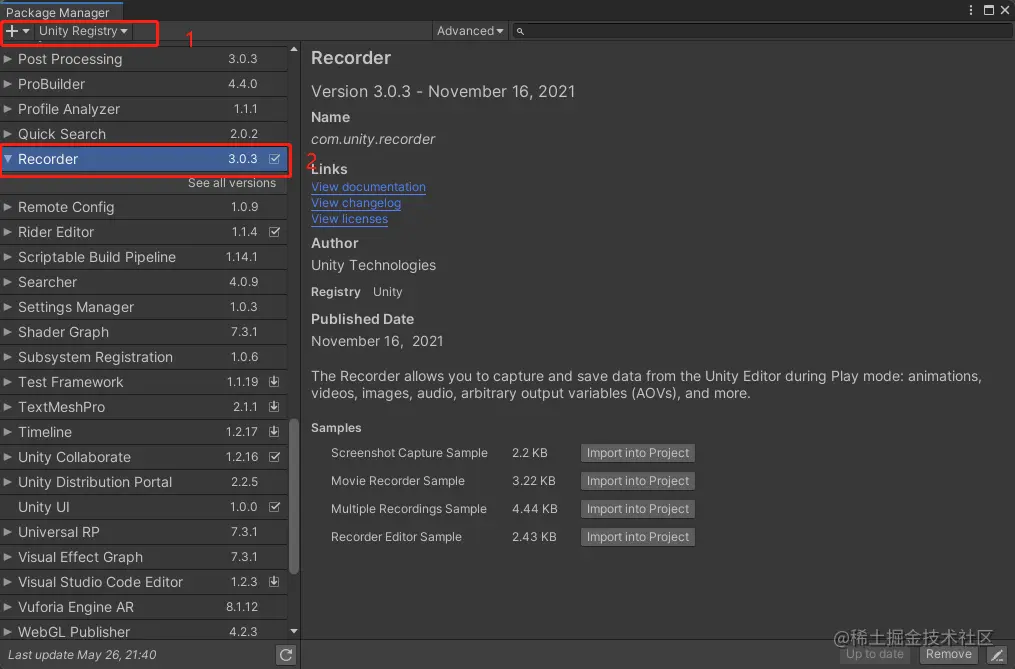Click the Unity Technologies author text
1015x669 pixels.
click(x=374, y=265)
